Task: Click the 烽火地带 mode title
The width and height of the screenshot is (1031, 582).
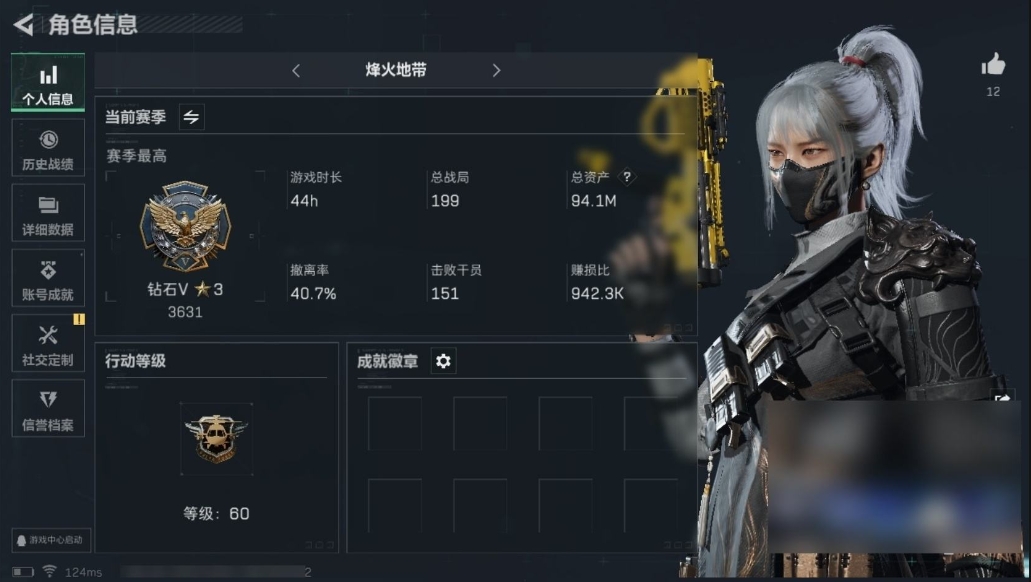Action: [x=396, y=70]
